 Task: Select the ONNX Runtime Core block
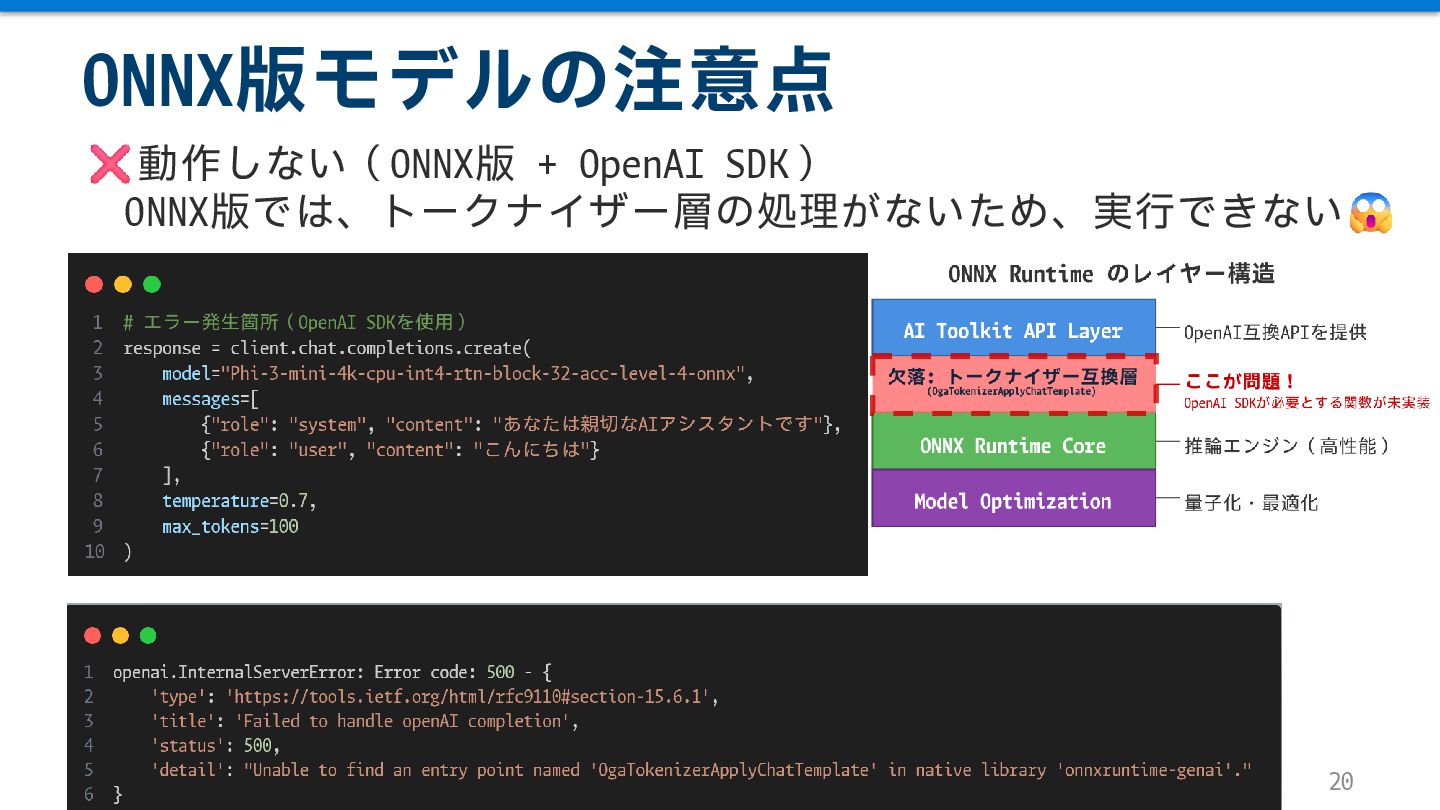pos(1013,443)
